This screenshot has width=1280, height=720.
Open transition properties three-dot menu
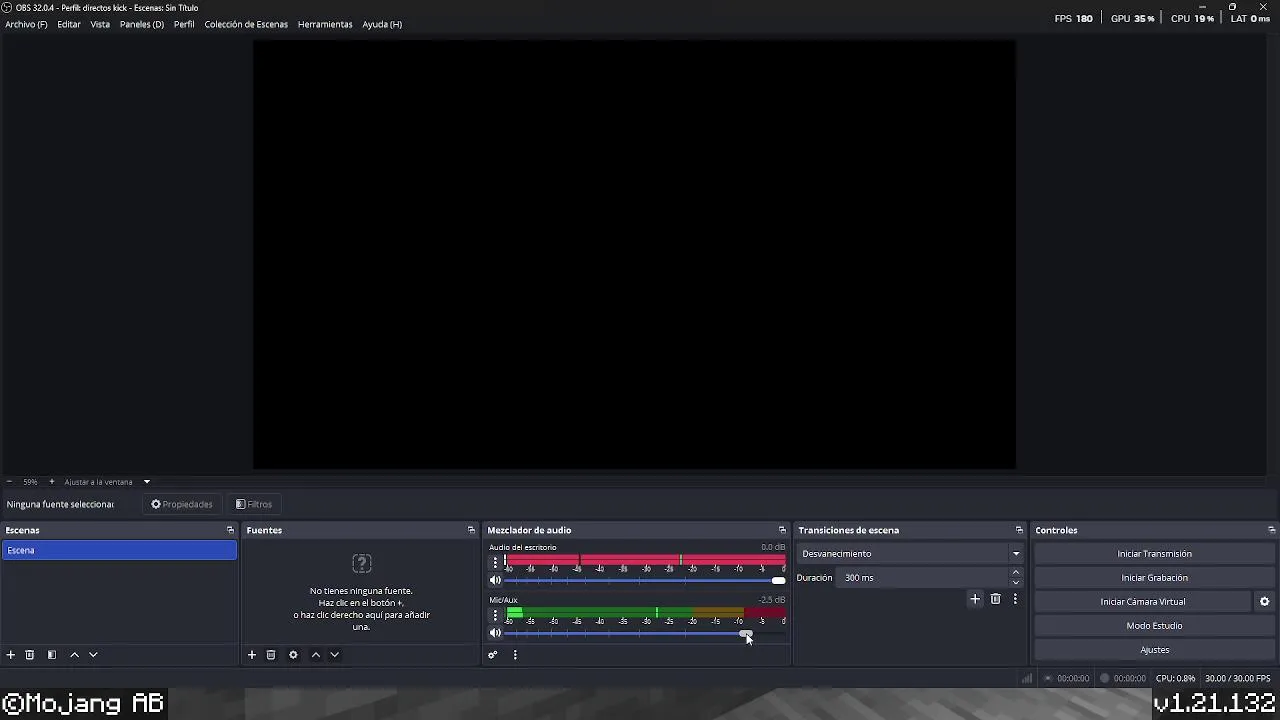tap(1015, 599)
